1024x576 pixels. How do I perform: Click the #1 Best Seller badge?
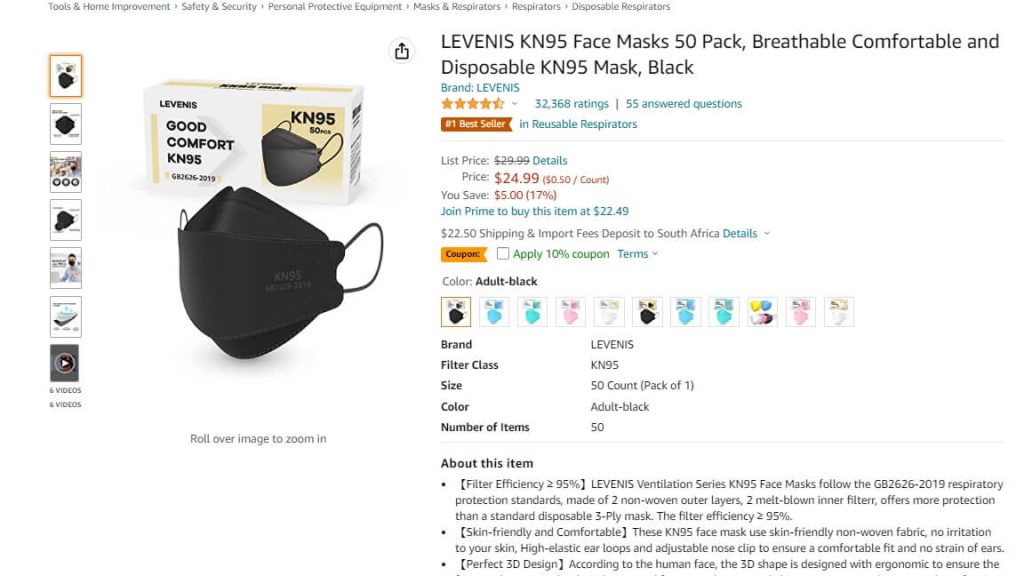(476, 124)
